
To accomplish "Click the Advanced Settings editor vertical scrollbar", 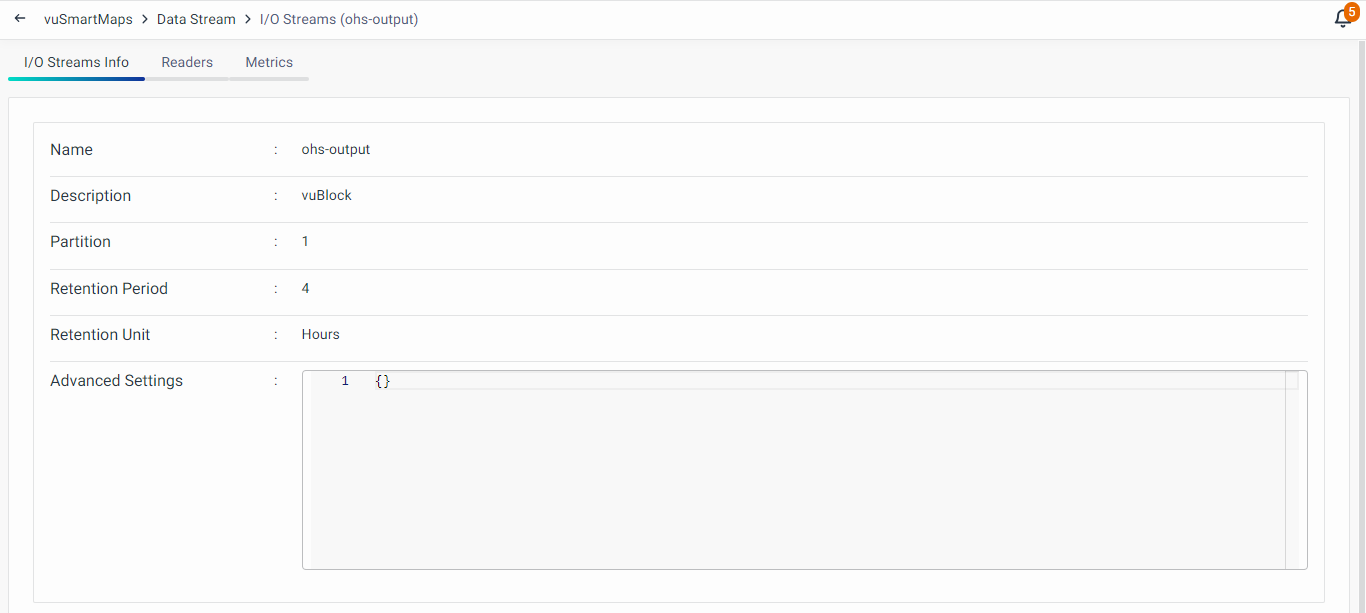I will click(x=1292, y=470).
